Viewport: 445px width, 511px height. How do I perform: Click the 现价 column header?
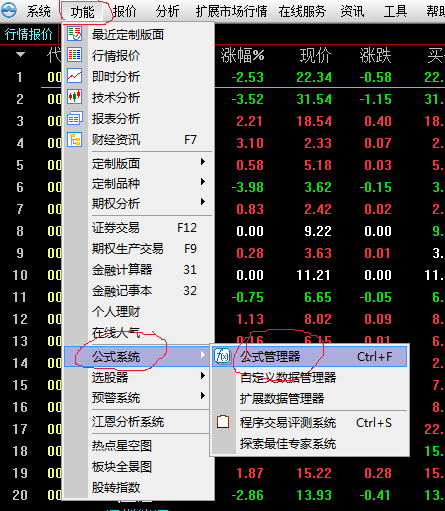click(315, 55)
